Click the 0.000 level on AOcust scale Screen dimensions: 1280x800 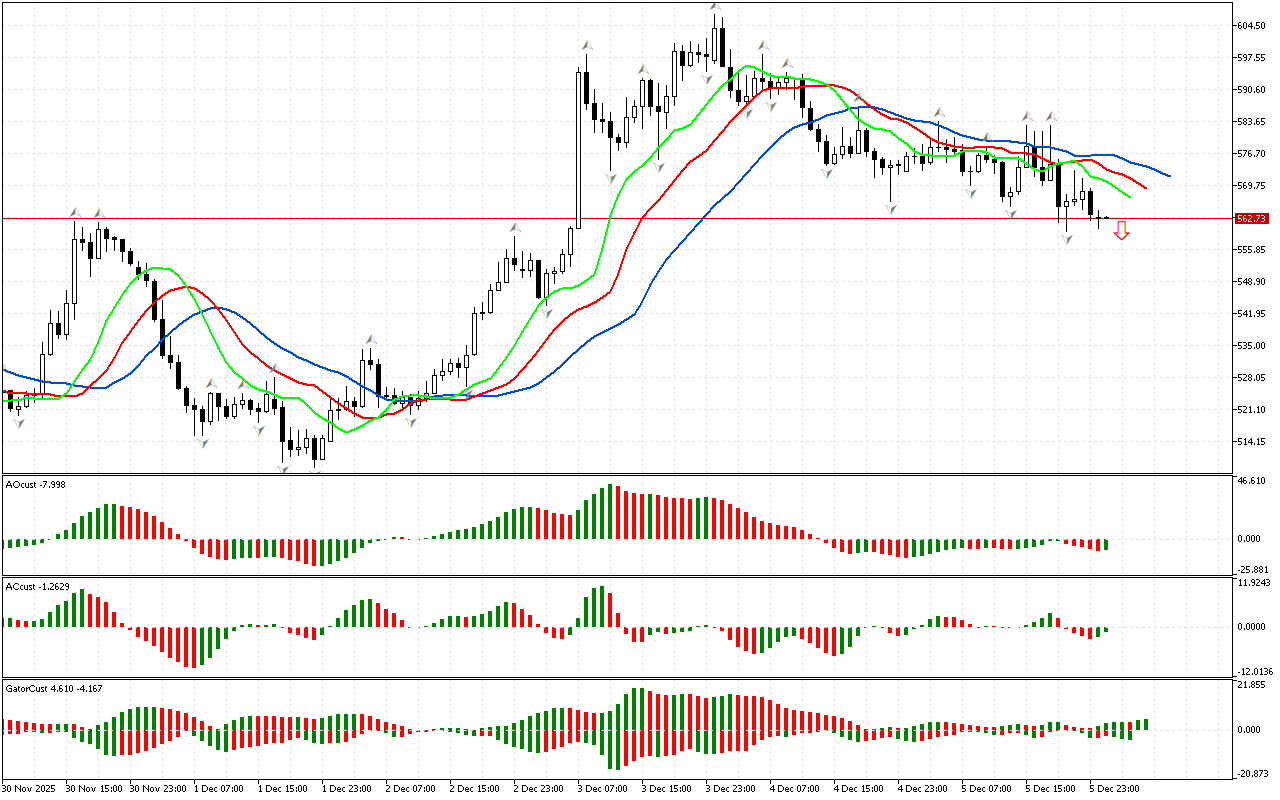coord(1252,538)
